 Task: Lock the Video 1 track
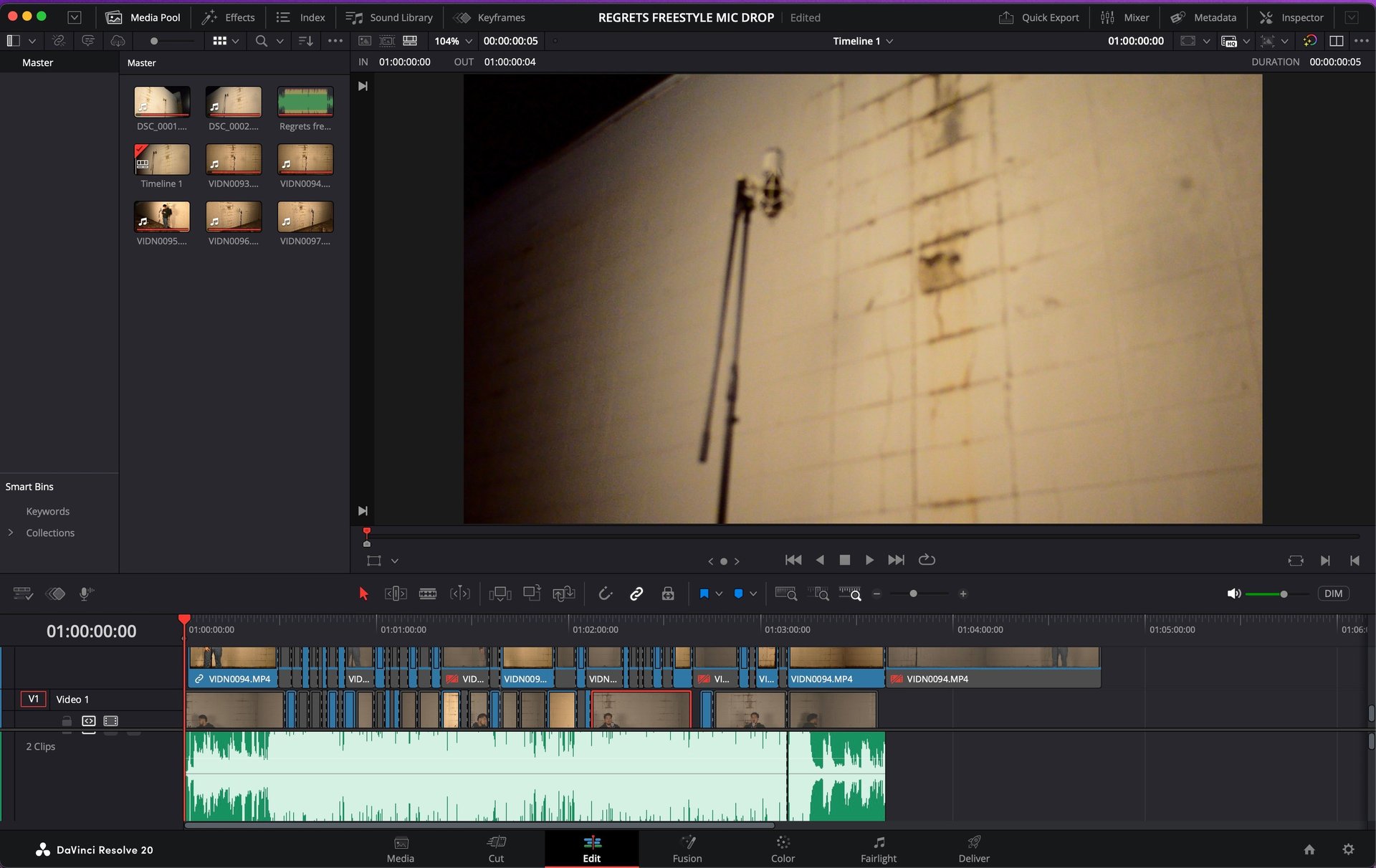[67, 721]
